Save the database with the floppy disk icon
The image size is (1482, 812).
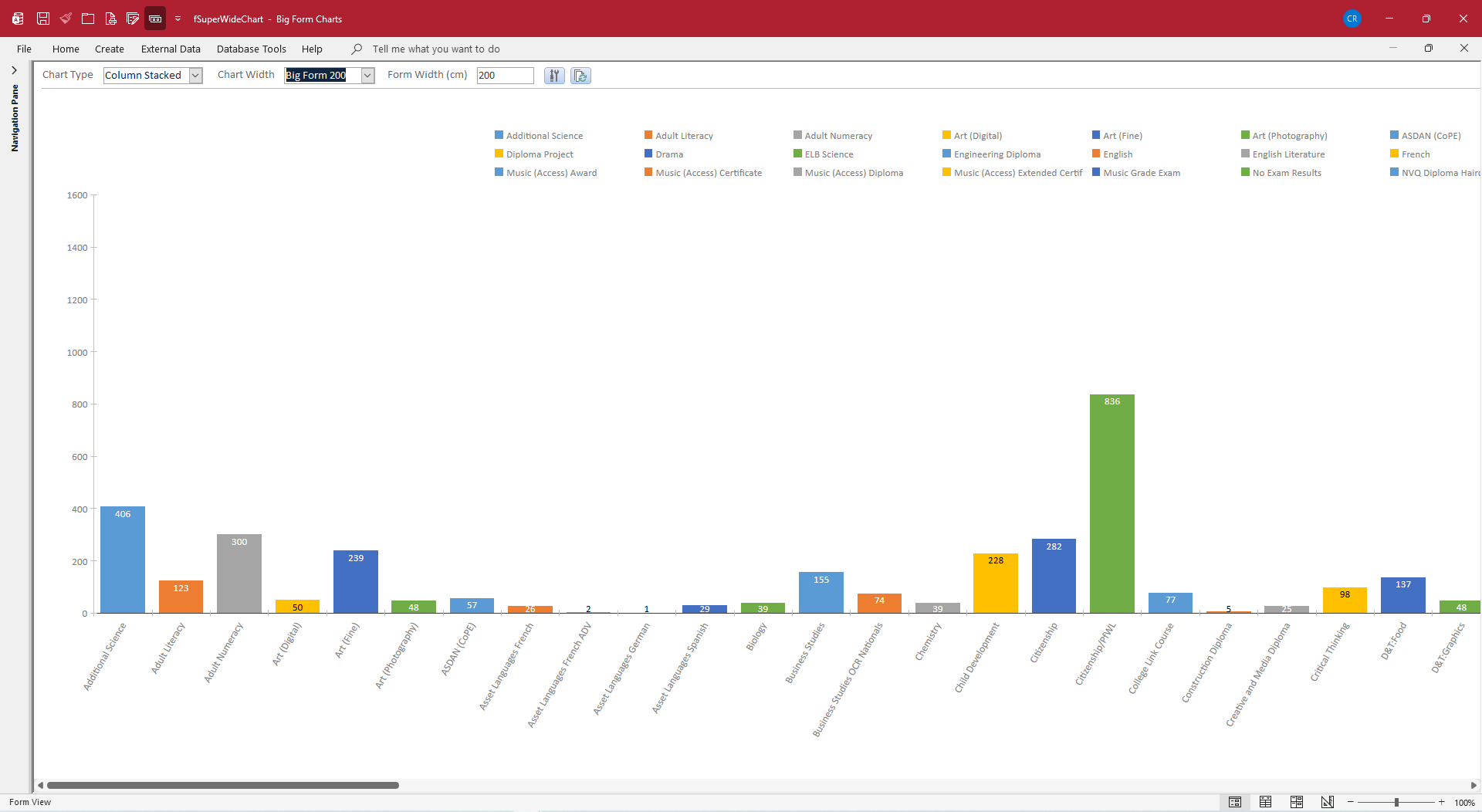[x=43, y=19]
